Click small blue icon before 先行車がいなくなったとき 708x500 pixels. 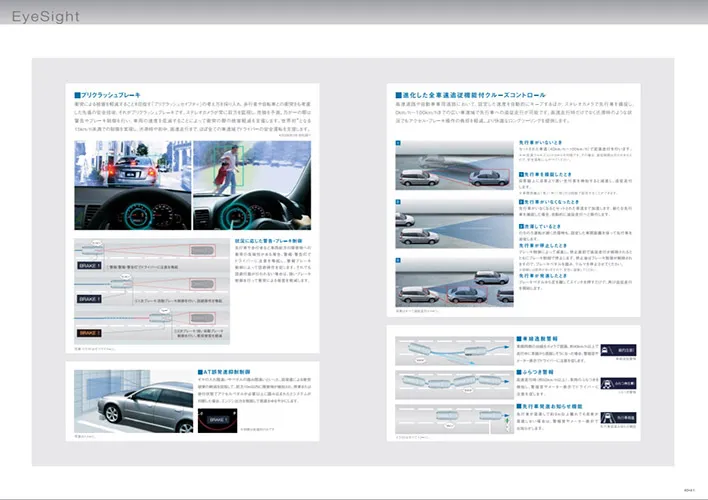[521, 202]
